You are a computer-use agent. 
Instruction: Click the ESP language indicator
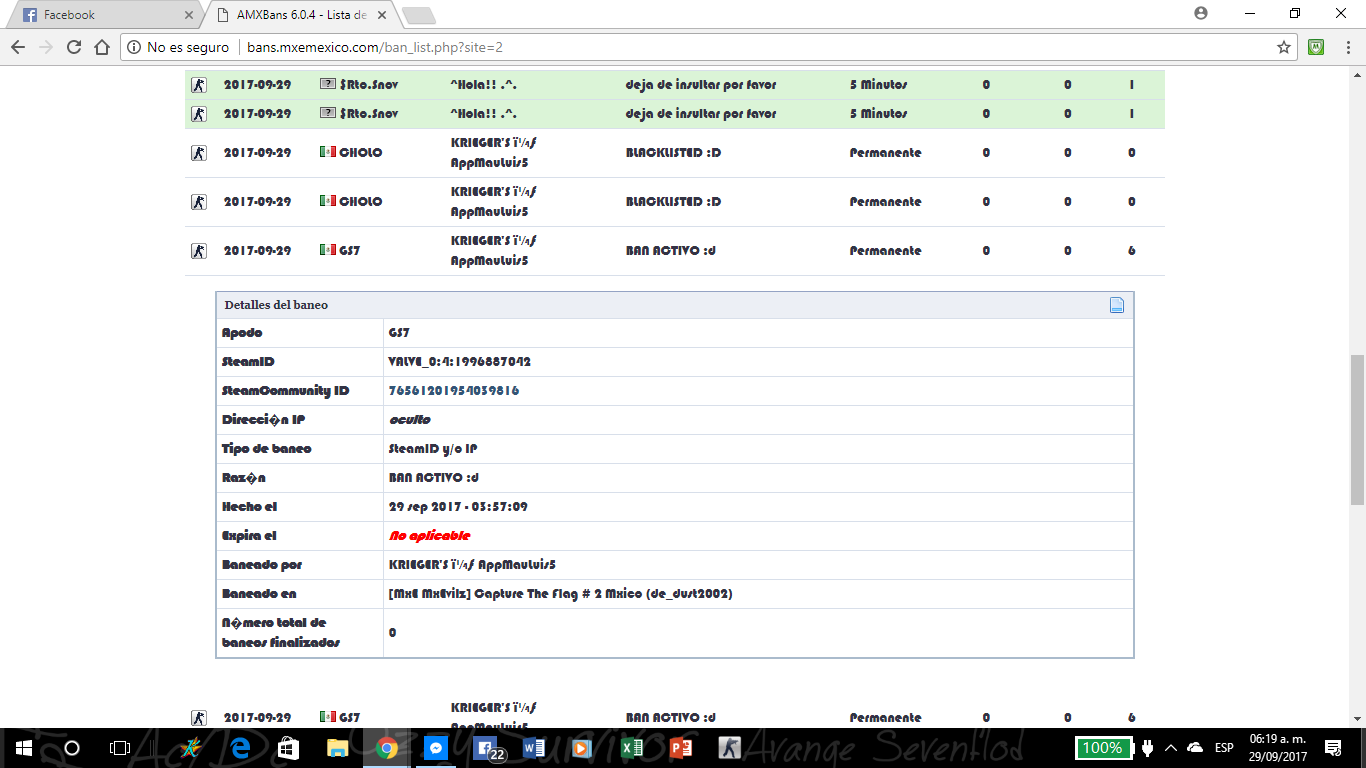point(1224,747)
